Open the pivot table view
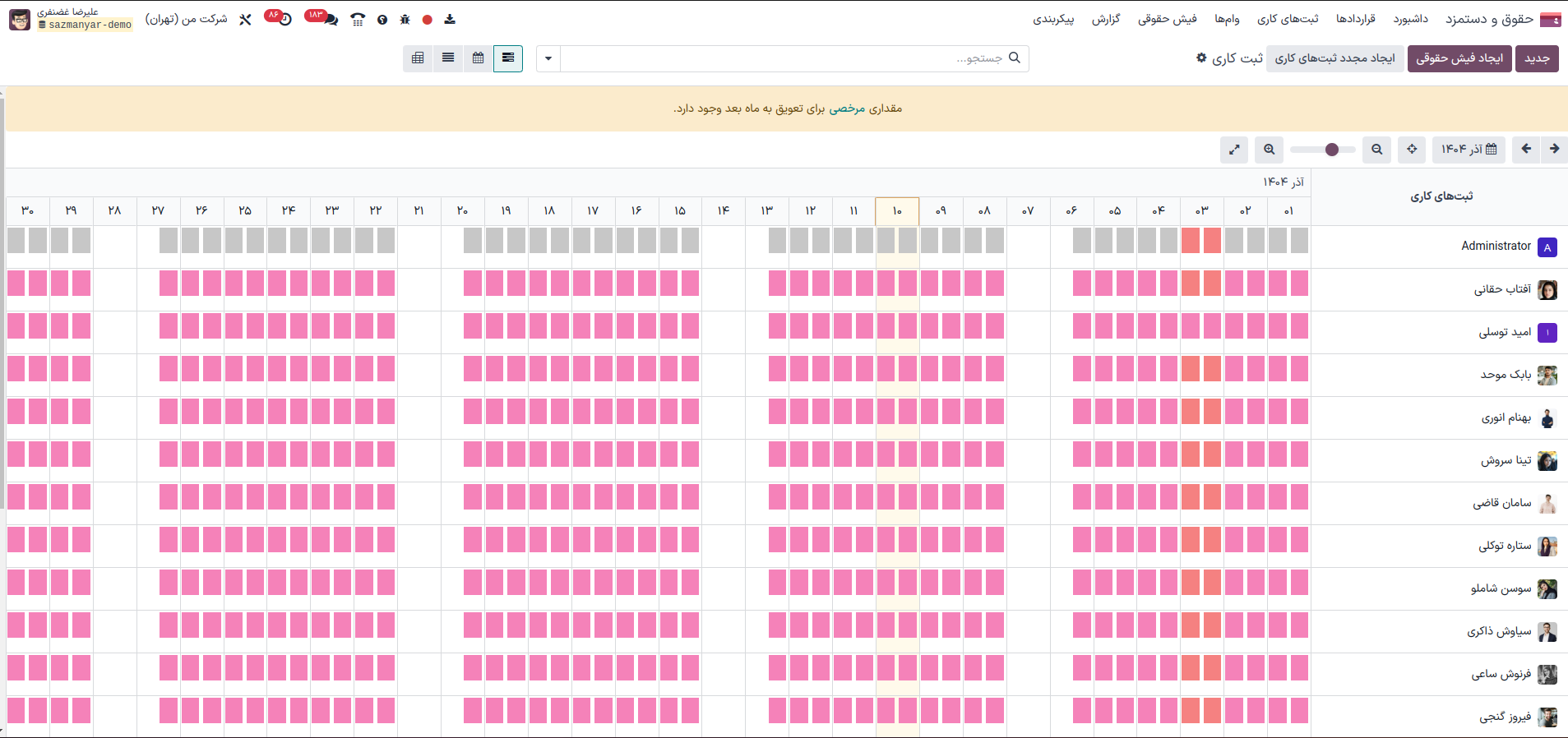The width and height of the screenshot is (1568, 738). tap(418, 58)
